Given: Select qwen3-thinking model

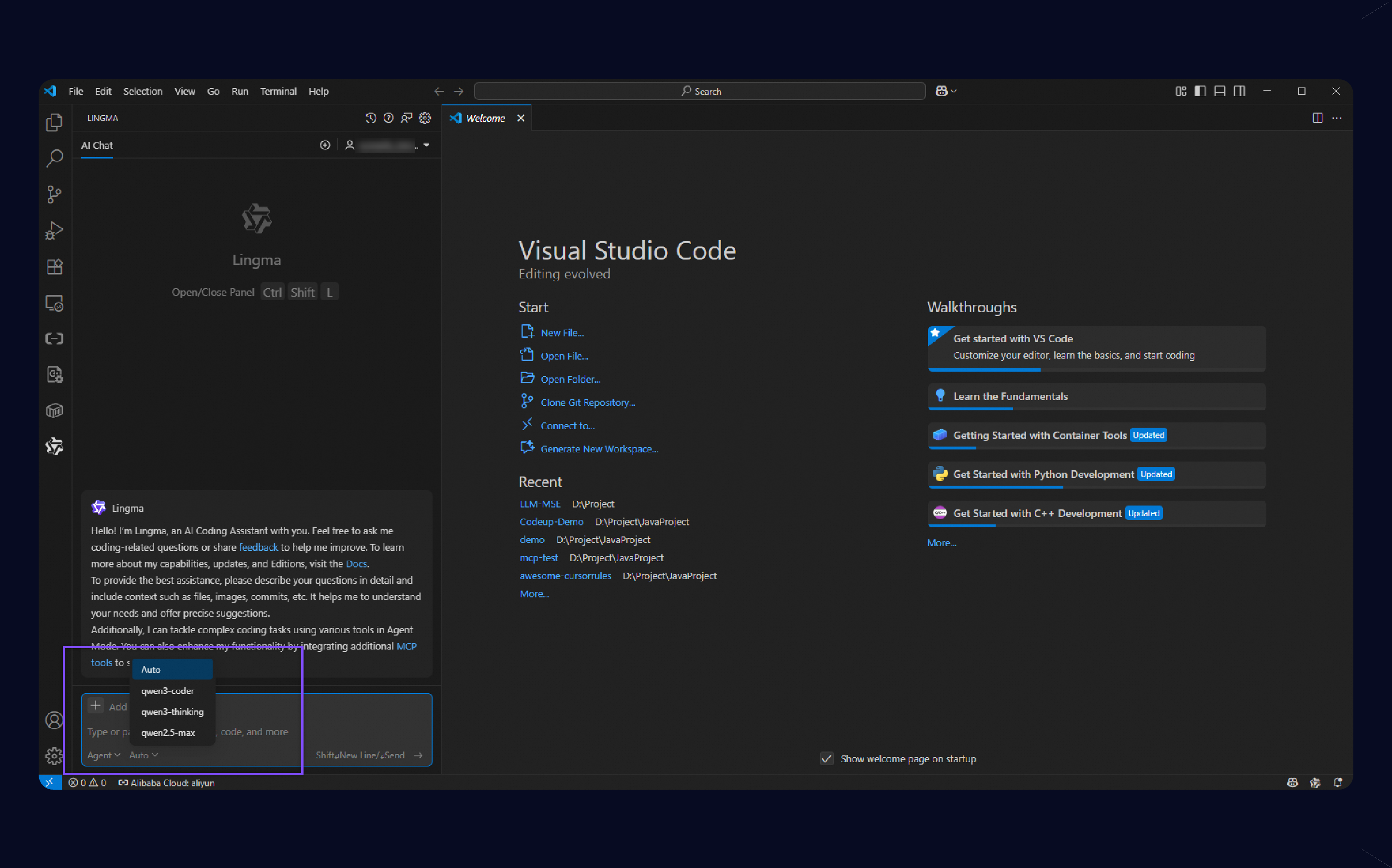Looking at the screenshot, I should pos(172,711).
